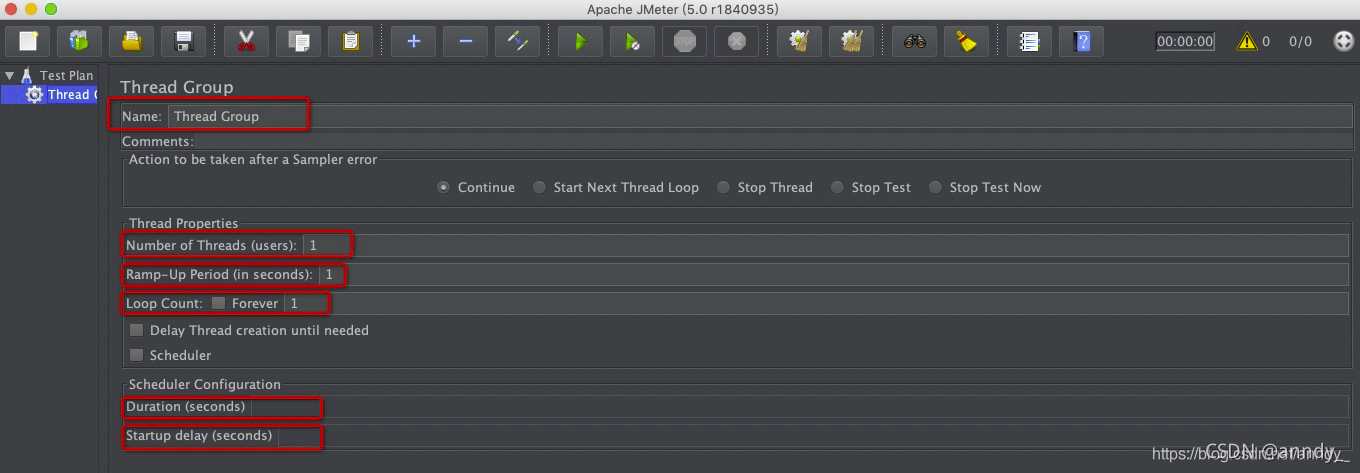1360x473 pixels.
Task: Click the 00:00:00 elapsed timer
Action: click(1185, 42)
